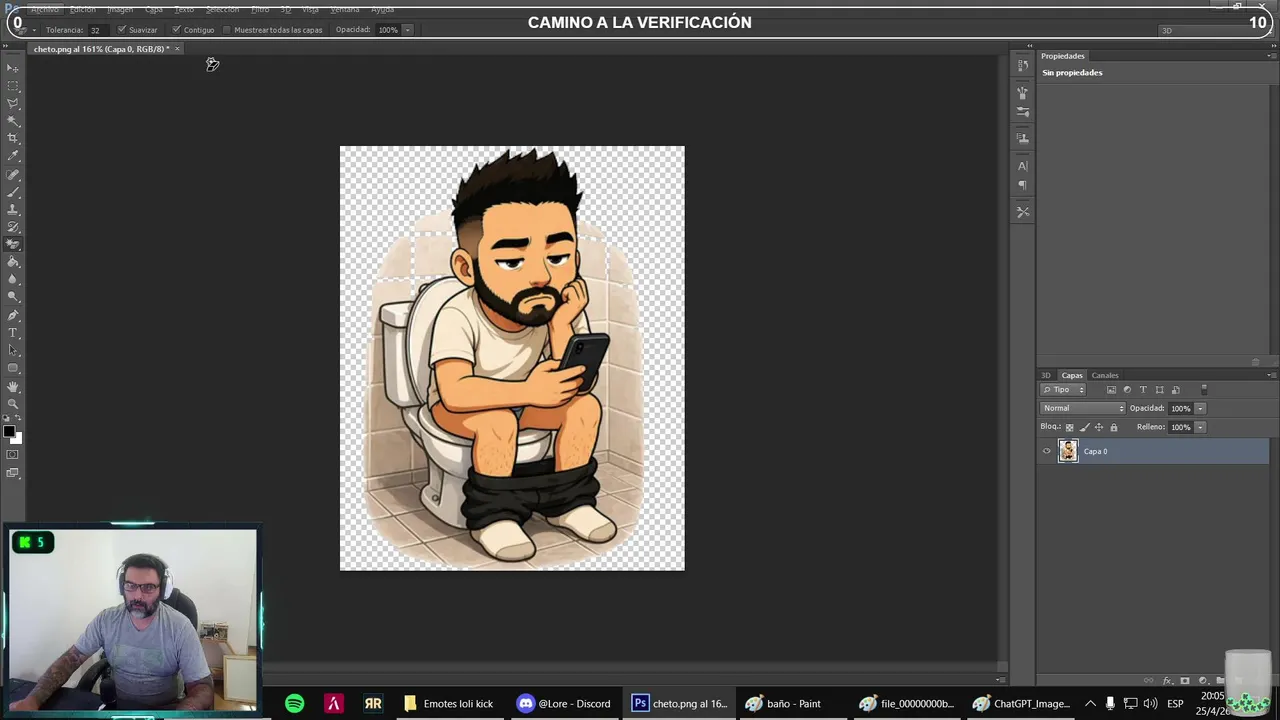Open @Lore - Discord taskbar button
The width and height of the screenshot is (1280, 720).
563,703
